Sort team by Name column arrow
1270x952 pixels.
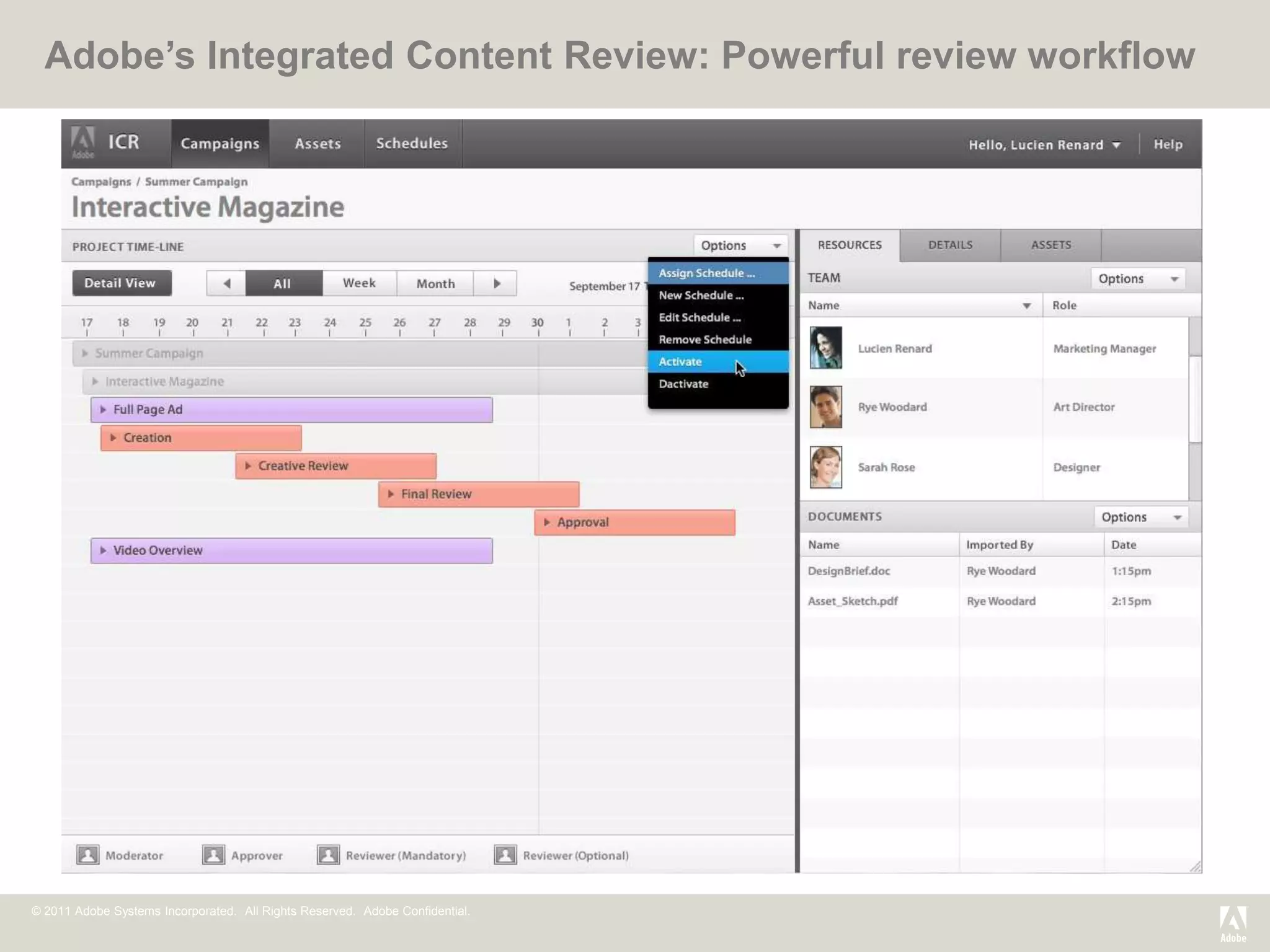(x=1026, y=306)
